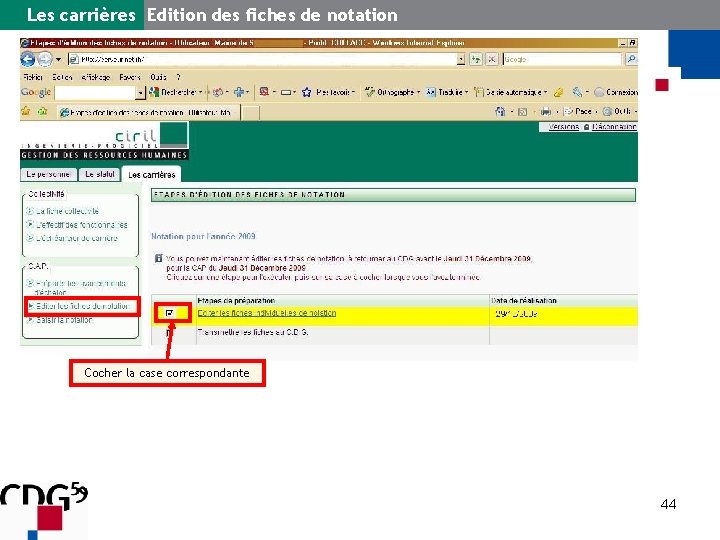Open the Page menu dropdown
The height and width of the screenshot is (540, 720).
[580, 112]
